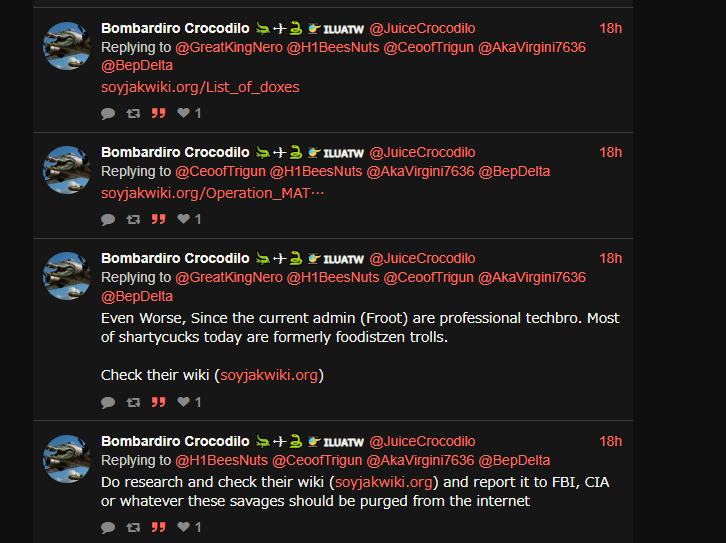Click retweet icon on the List_of_doxes tweet

[x=133, y=114]
